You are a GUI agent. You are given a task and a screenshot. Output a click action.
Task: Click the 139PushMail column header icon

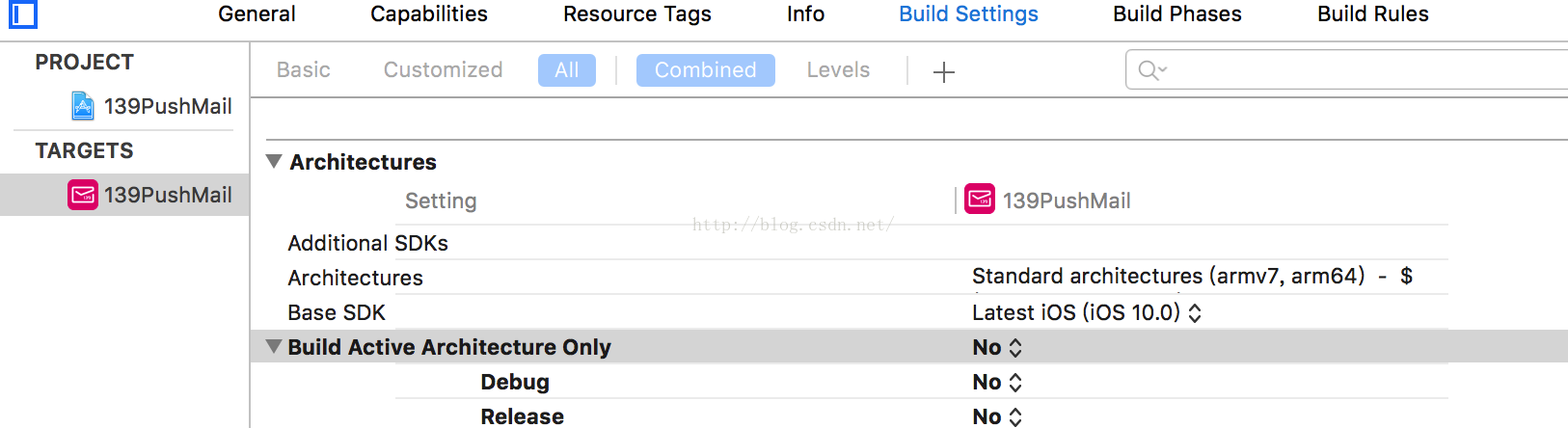[980, 200]
